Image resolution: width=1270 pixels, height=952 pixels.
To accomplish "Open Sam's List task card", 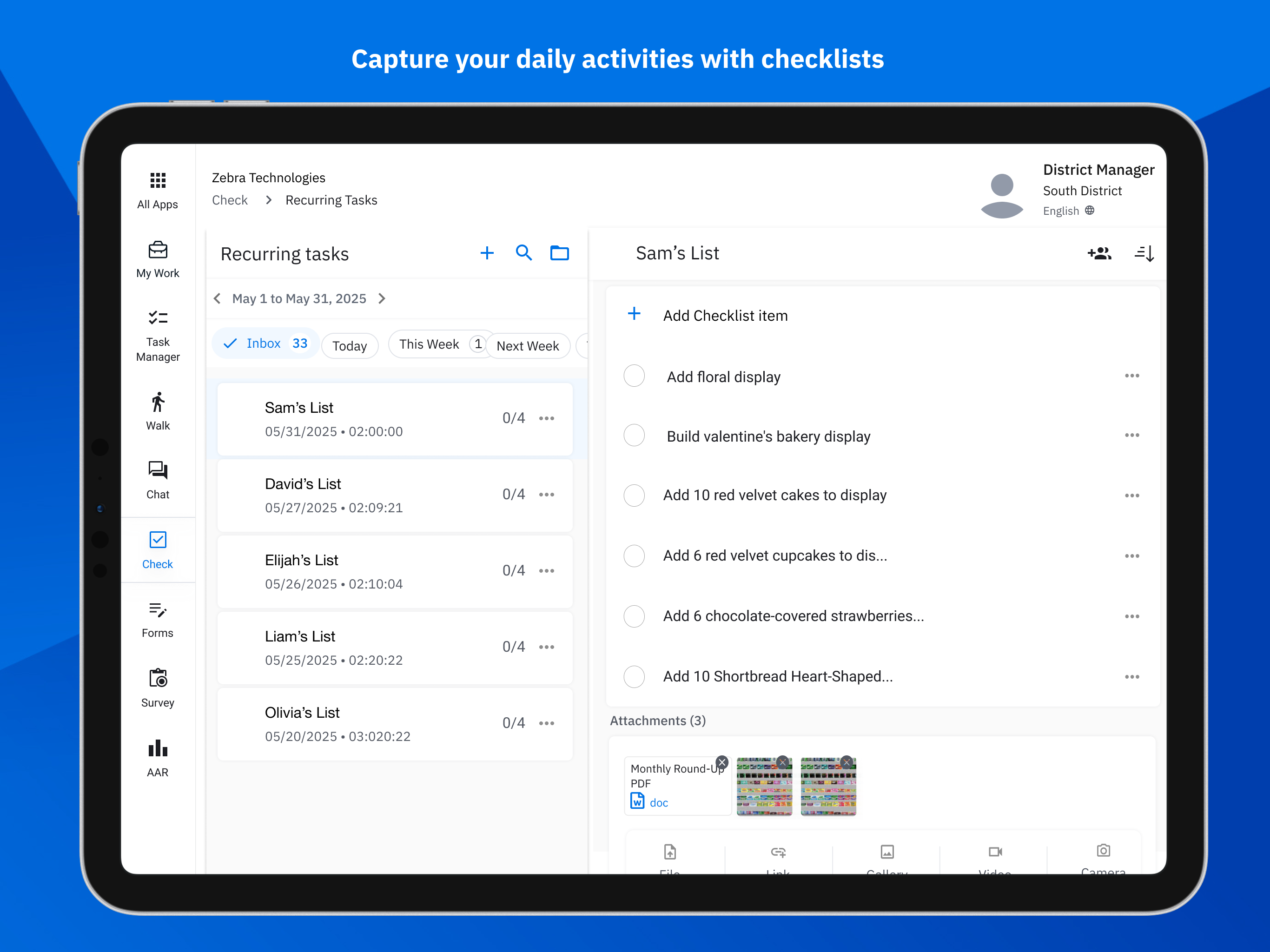I will click(x=395, y=419).
